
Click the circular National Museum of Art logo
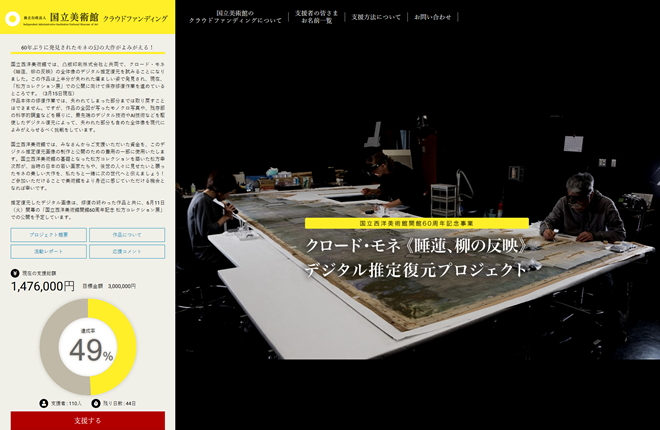click(x=13, y=19)
